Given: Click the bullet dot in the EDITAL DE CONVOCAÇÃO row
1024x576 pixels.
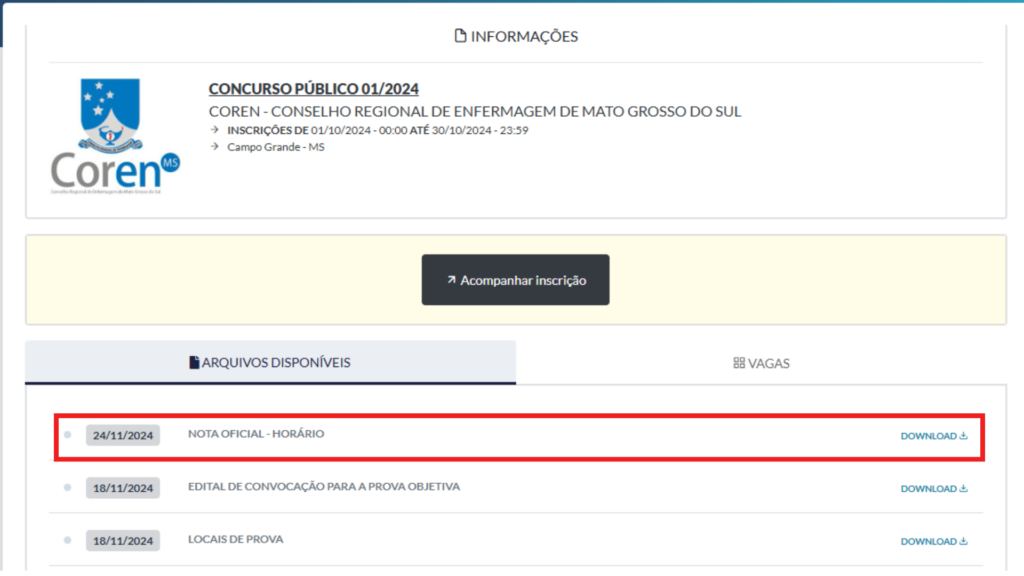Looking at the screenshot, I should [67, 487].
